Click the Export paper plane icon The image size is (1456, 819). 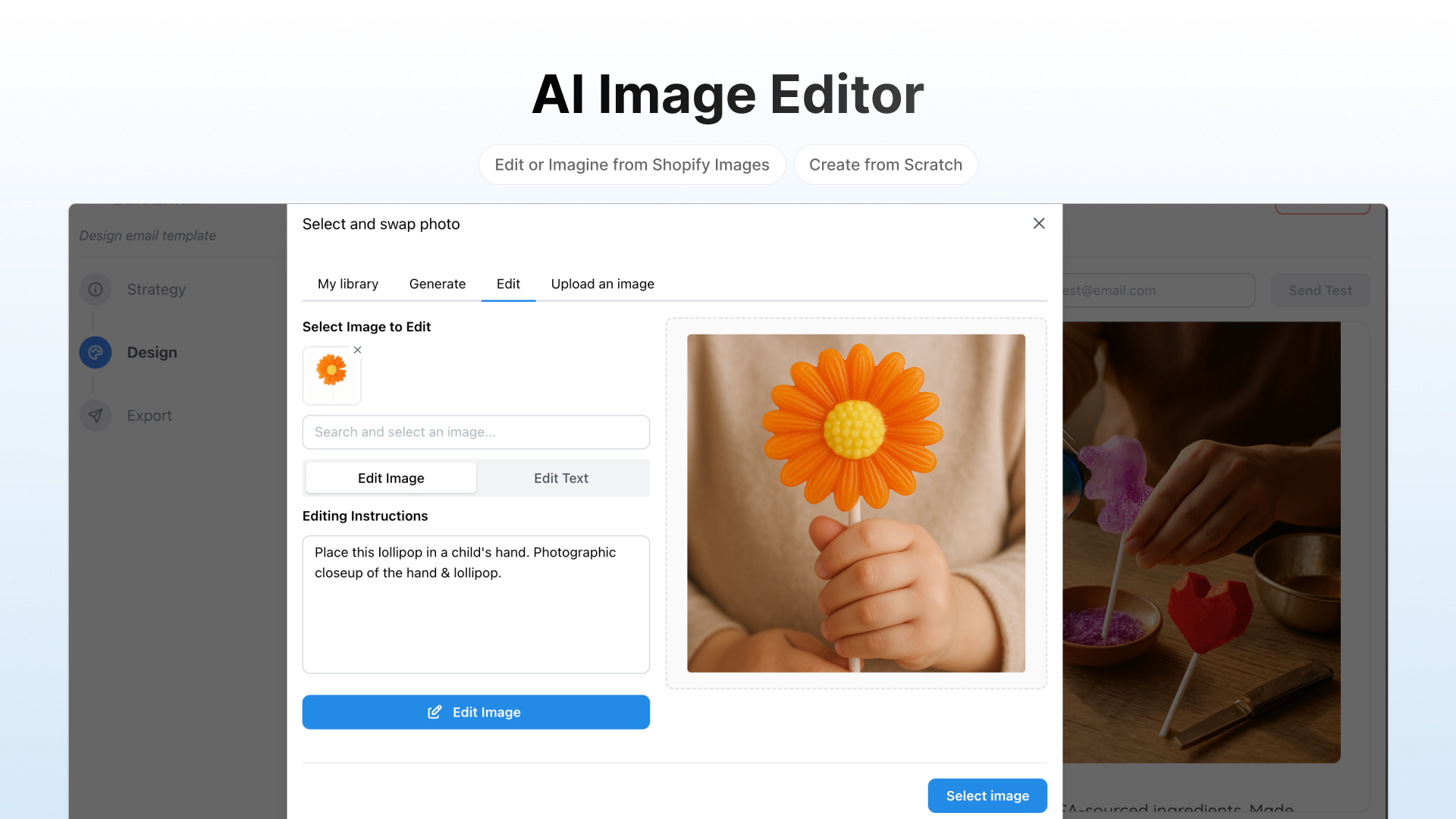pyautogui.click(x=96, y=416)
